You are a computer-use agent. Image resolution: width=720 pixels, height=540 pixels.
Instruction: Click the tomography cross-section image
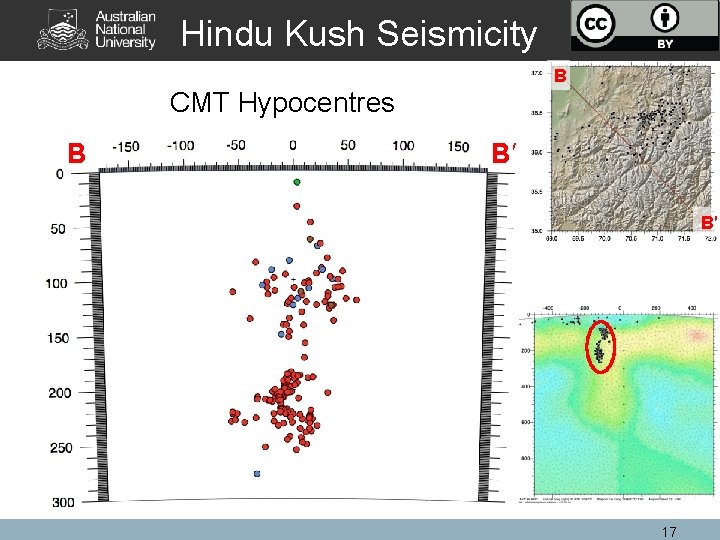click(623, 404)
